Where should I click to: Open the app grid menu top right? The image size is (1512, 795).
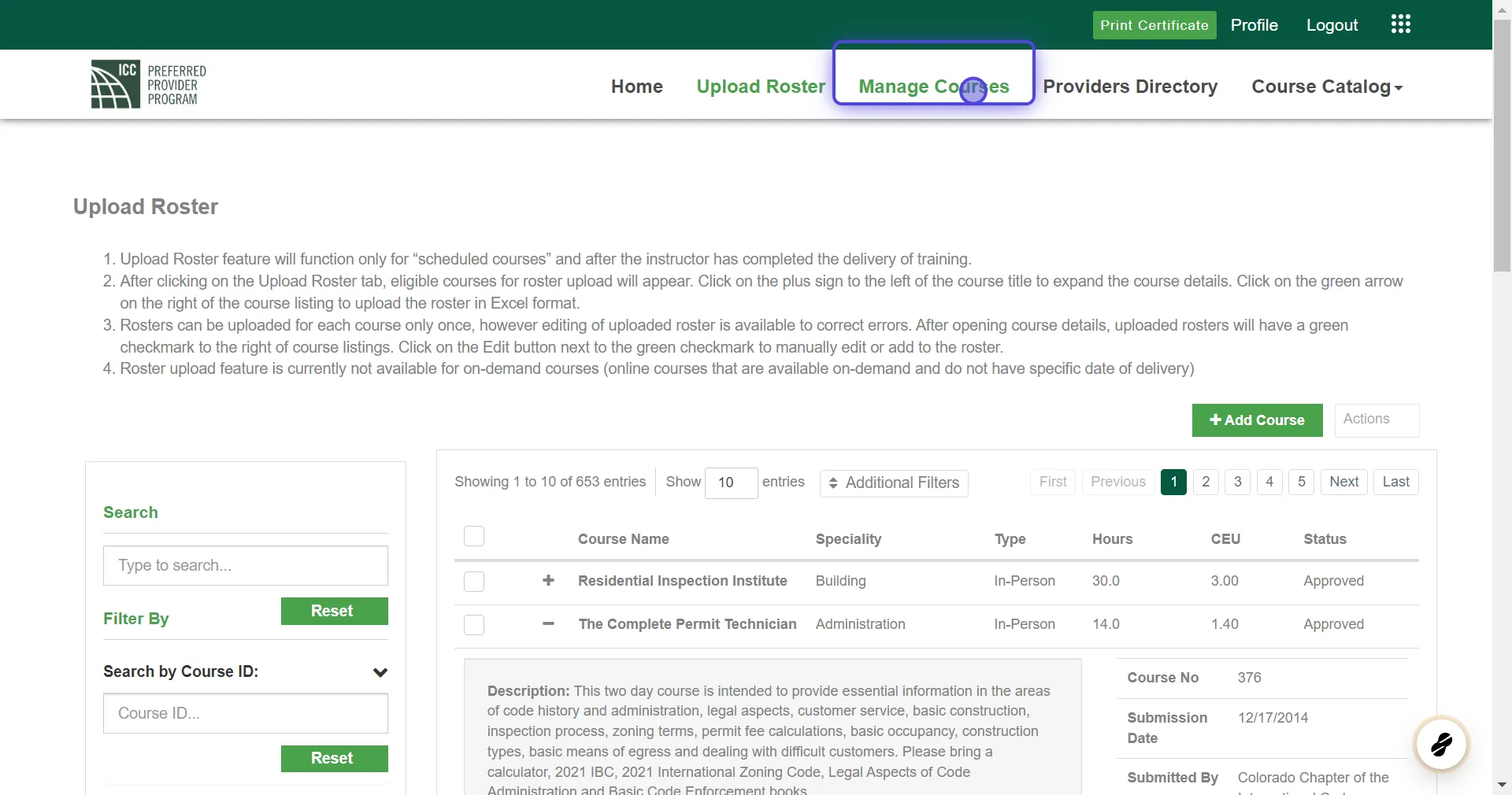[1401, 24]
